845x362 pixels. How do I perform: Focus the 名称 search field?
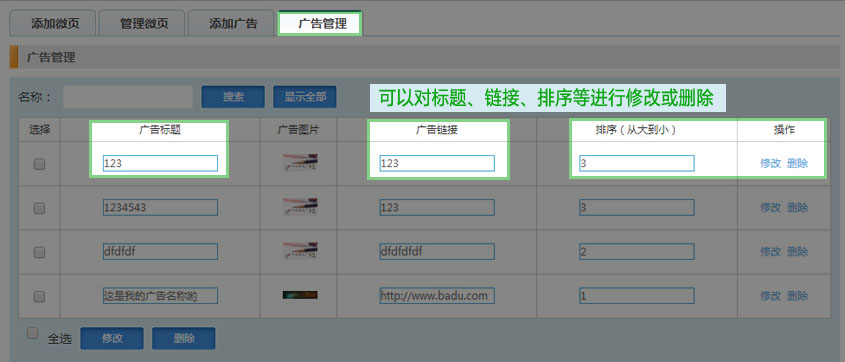128,97
